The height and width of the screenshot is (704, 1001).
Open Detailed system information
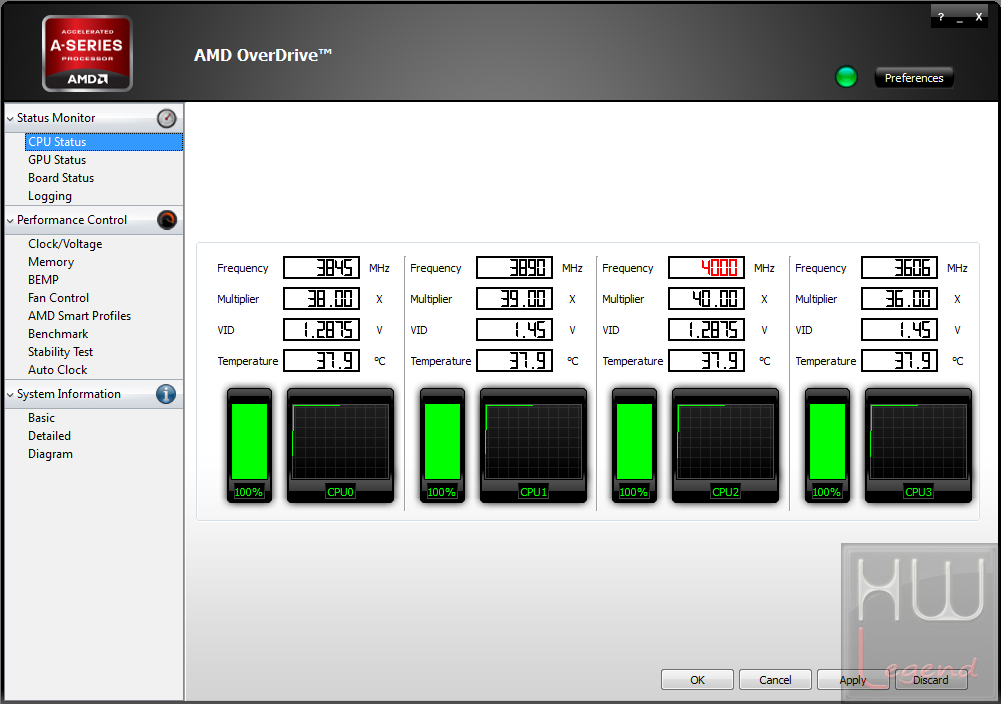49,436
